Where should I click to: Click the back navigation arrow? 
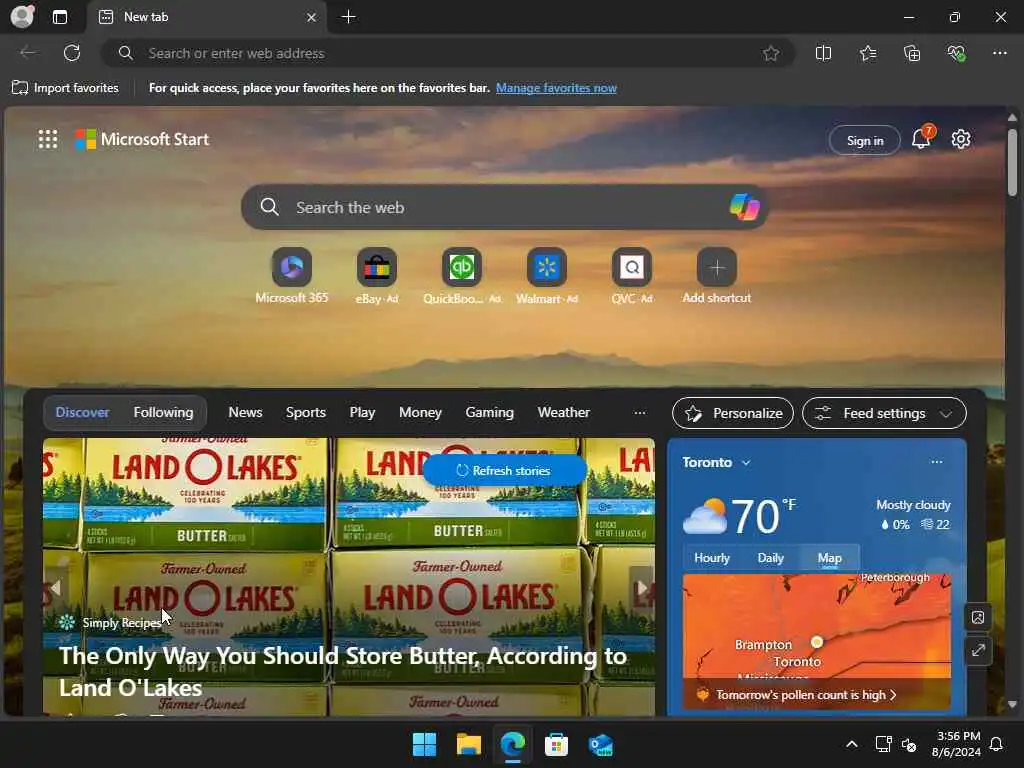(x=27, y=53)
